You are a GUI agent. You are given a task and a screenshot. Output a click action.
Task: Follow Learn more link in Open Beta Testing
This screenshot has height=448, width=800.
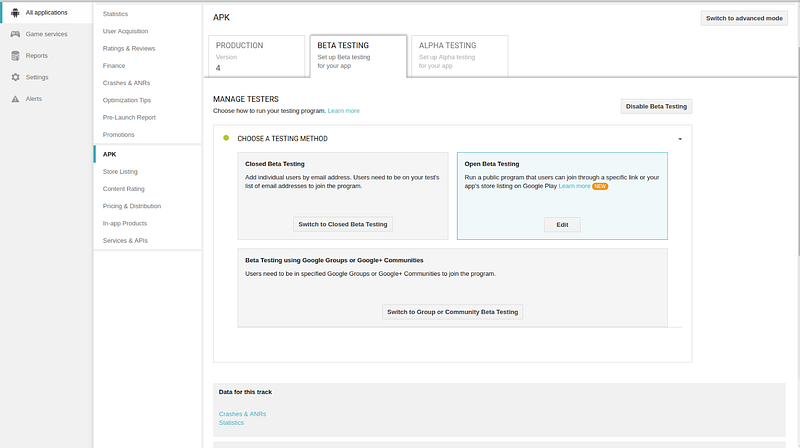(574, 187)
